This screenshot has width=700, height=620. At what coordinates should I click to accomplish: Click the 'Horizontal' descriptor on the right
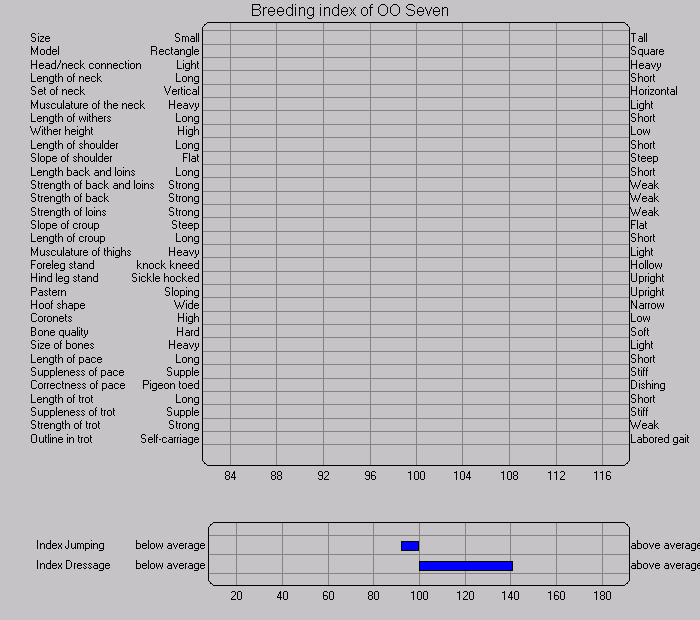click(654, 91)
